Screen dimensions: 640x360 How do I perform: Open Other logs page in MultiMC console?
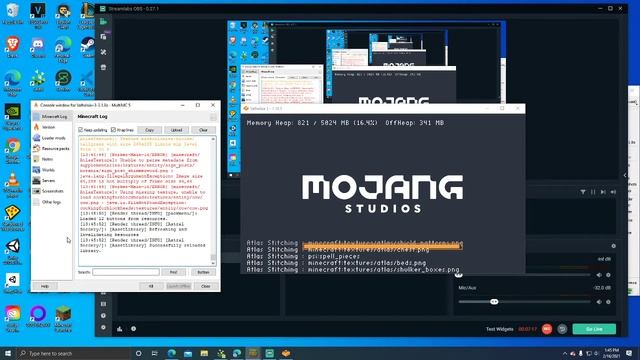(x=50, y=202)
